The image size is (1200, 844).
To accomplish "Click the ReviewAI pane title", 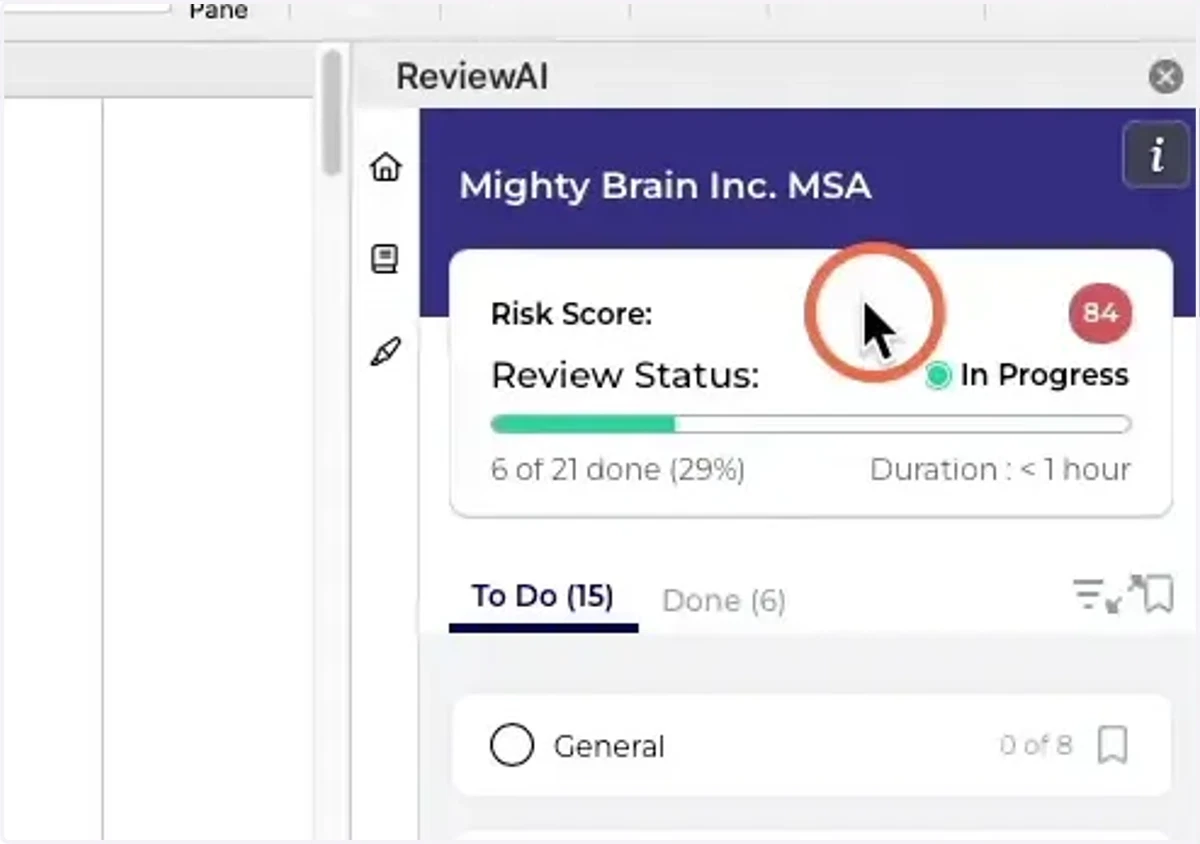I will 472,77.
